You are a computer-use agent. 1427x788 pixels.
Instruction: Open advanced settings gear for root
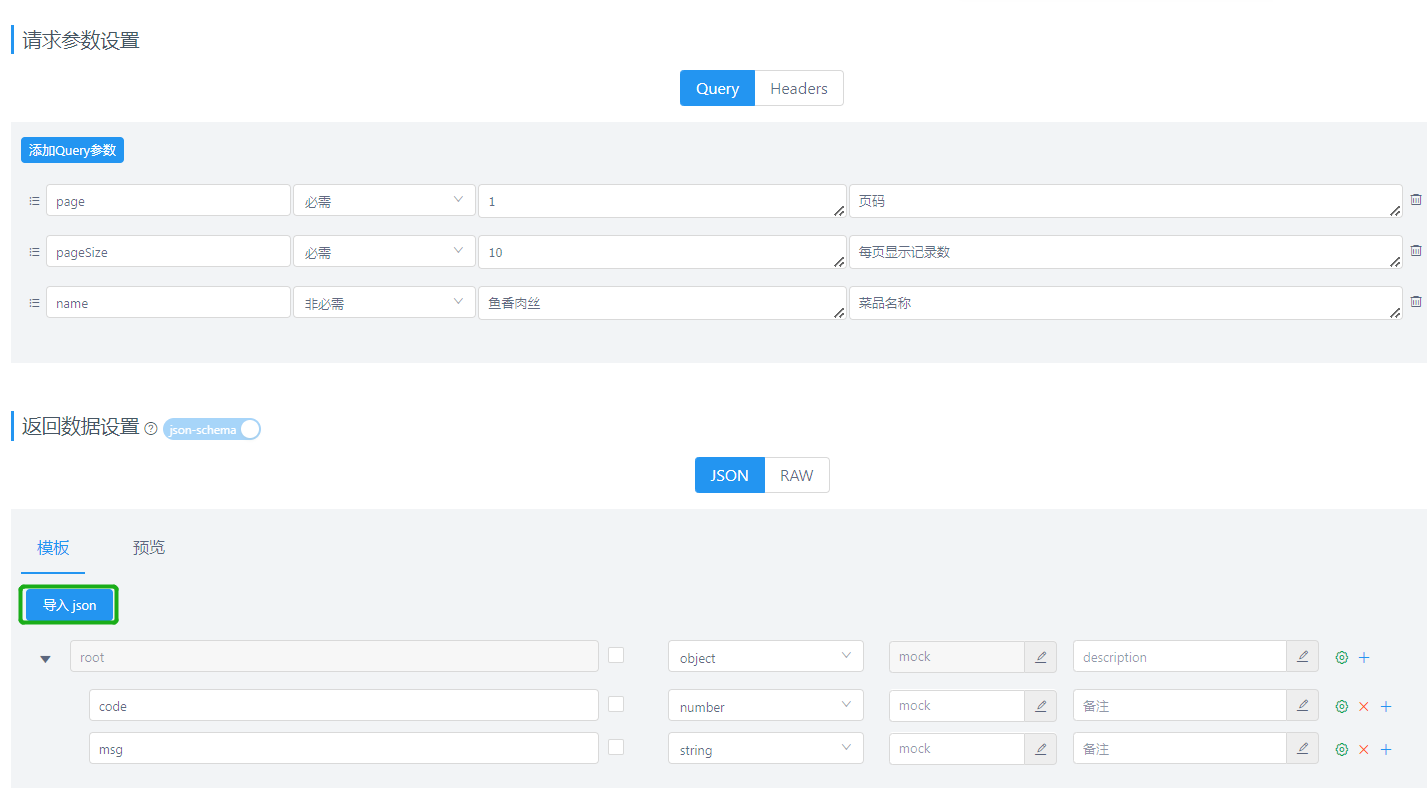[x=1342, y=658]
